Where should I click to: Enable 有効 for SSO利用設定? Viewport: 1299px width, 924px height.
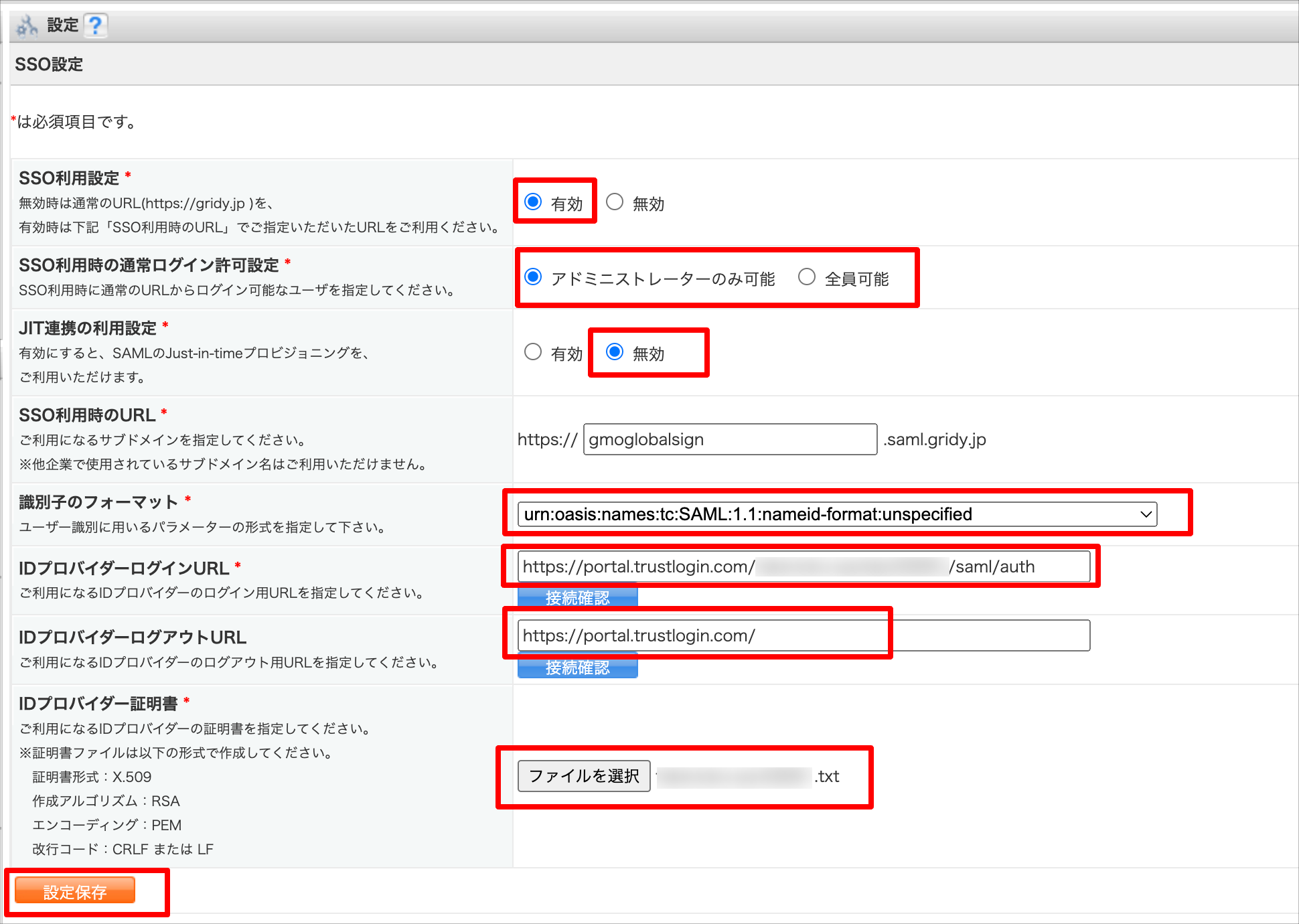point(534,201)
